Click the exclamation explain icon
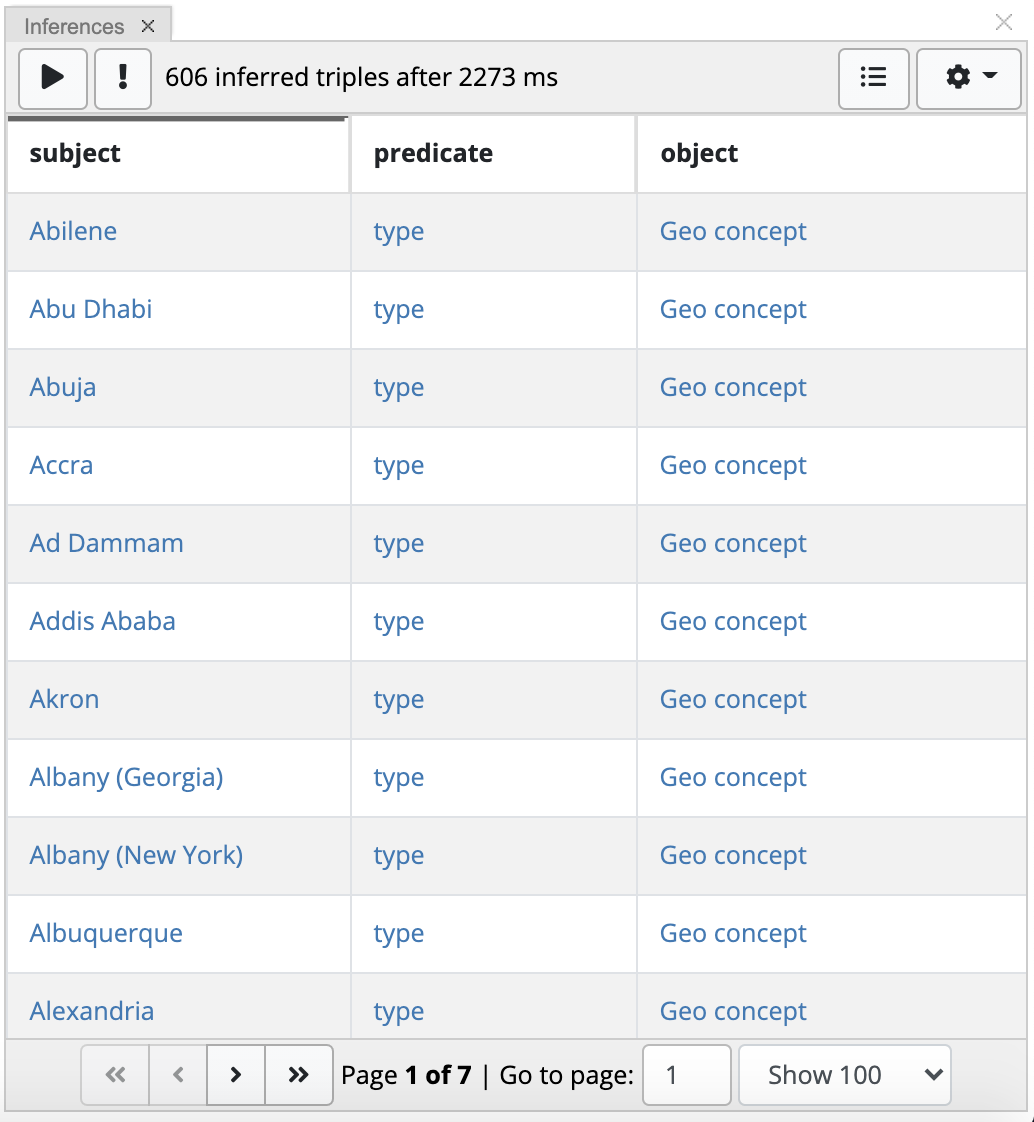The width and height of the screenshot is (1034, 1122). tap(122, 78)
